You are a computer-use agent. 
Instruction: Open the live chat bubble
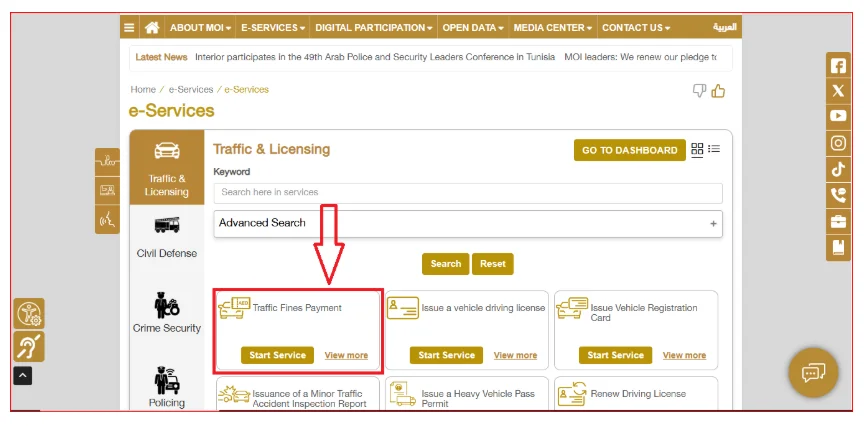click(813, 372)
